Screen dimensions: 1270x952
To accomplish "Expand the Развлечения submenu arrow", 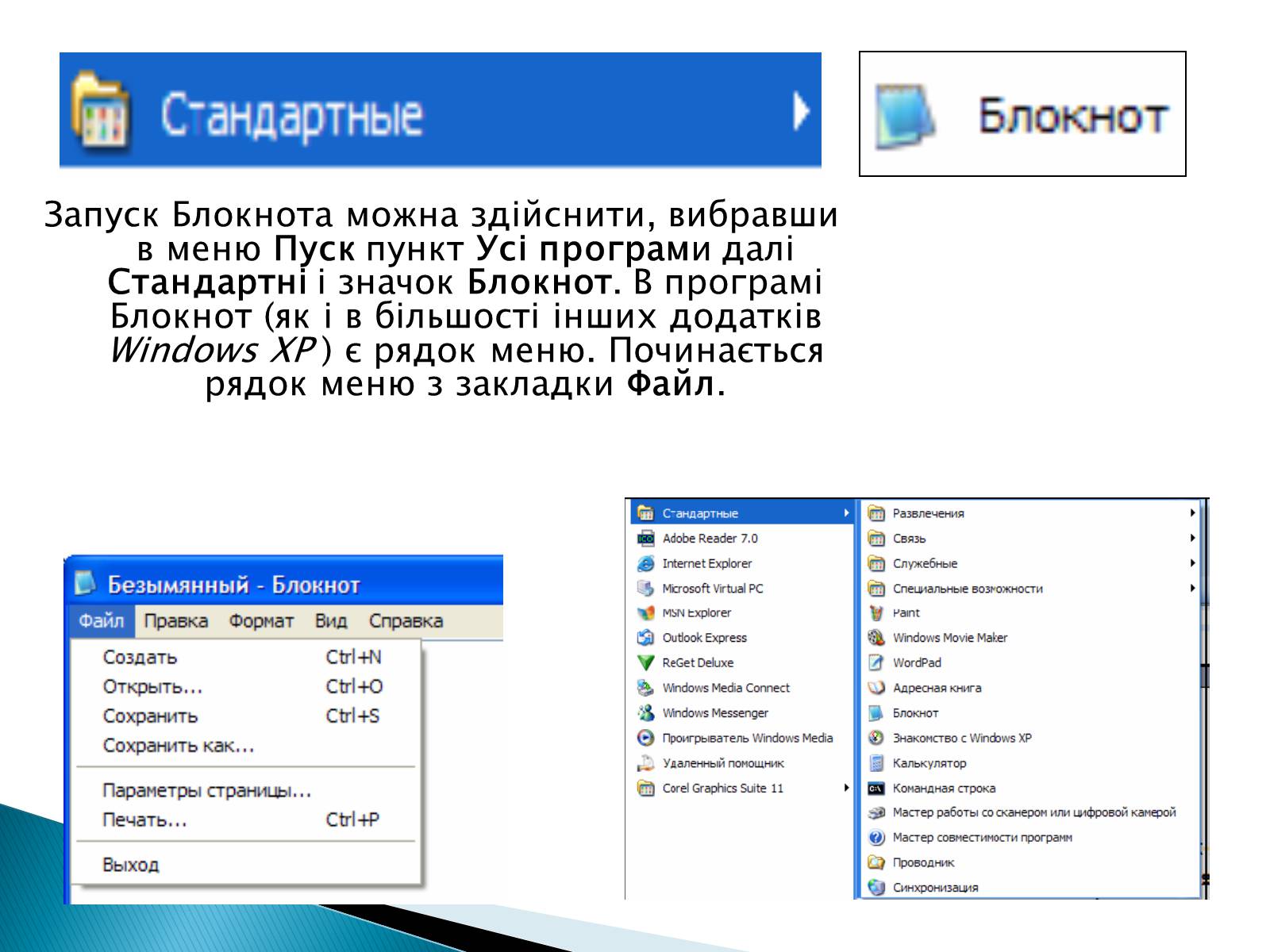I will click(1192, 513).
